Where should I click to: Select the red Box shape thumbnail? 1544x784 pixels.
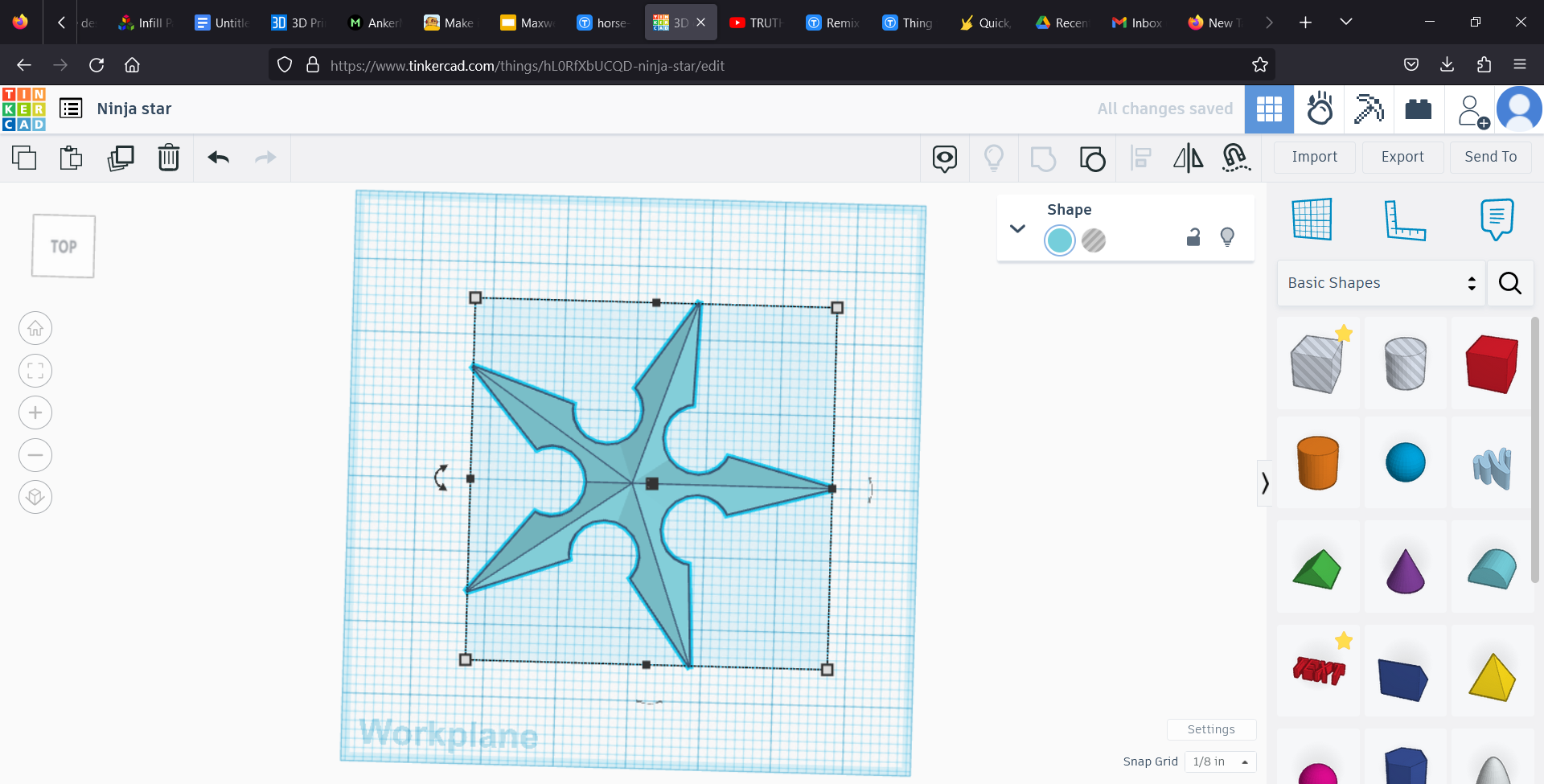(x=1492, y=363)
